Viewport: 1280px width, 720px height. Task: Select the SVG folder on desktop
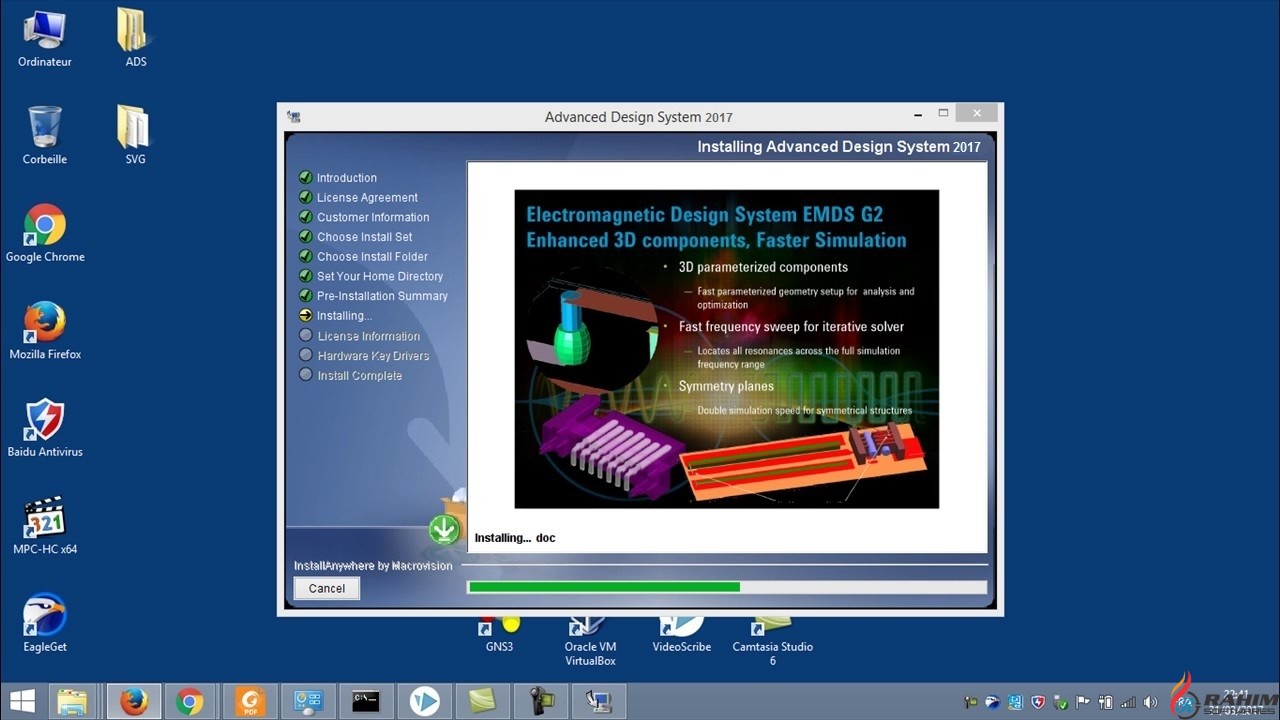tap(136, 135)
